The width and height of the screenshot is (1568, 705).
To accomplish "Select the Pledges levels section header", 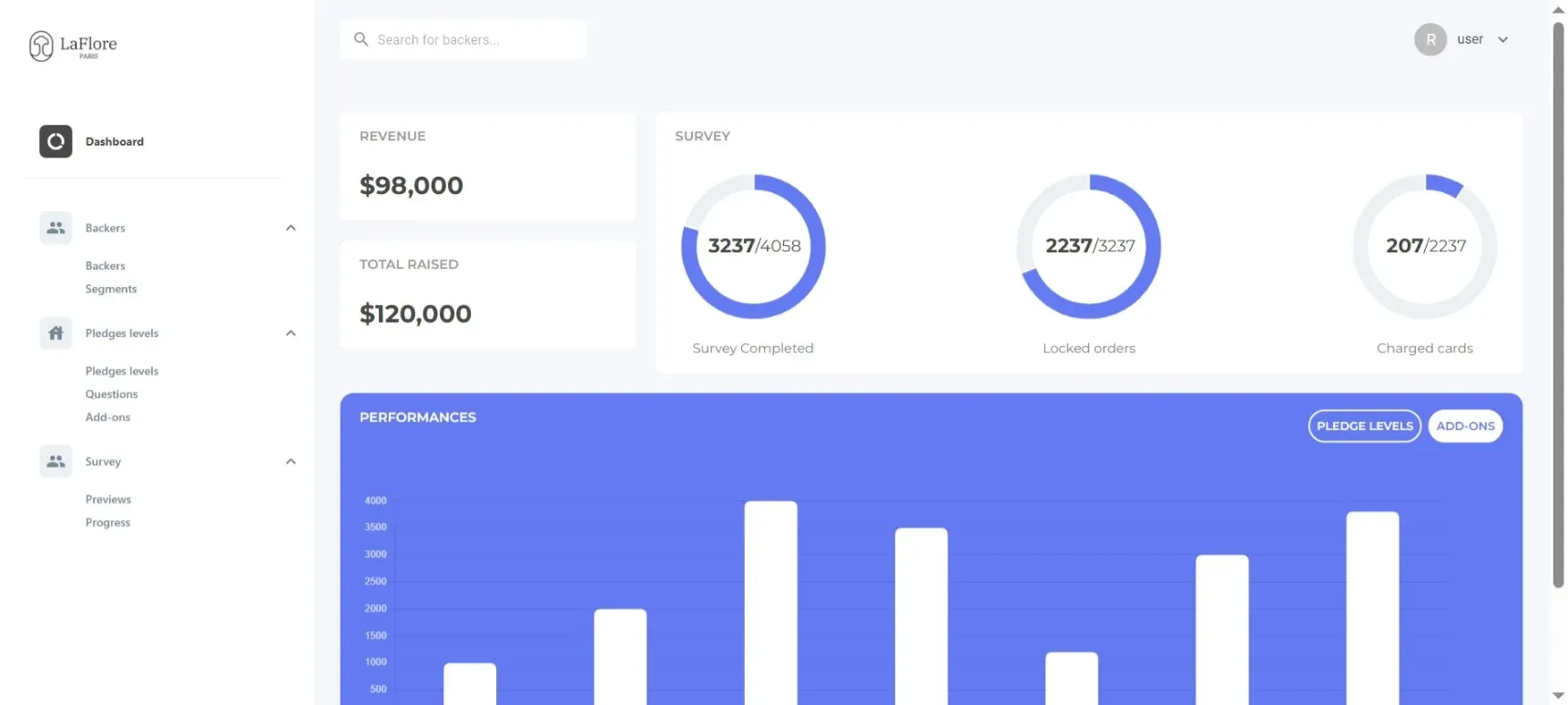I will [122, 333].
